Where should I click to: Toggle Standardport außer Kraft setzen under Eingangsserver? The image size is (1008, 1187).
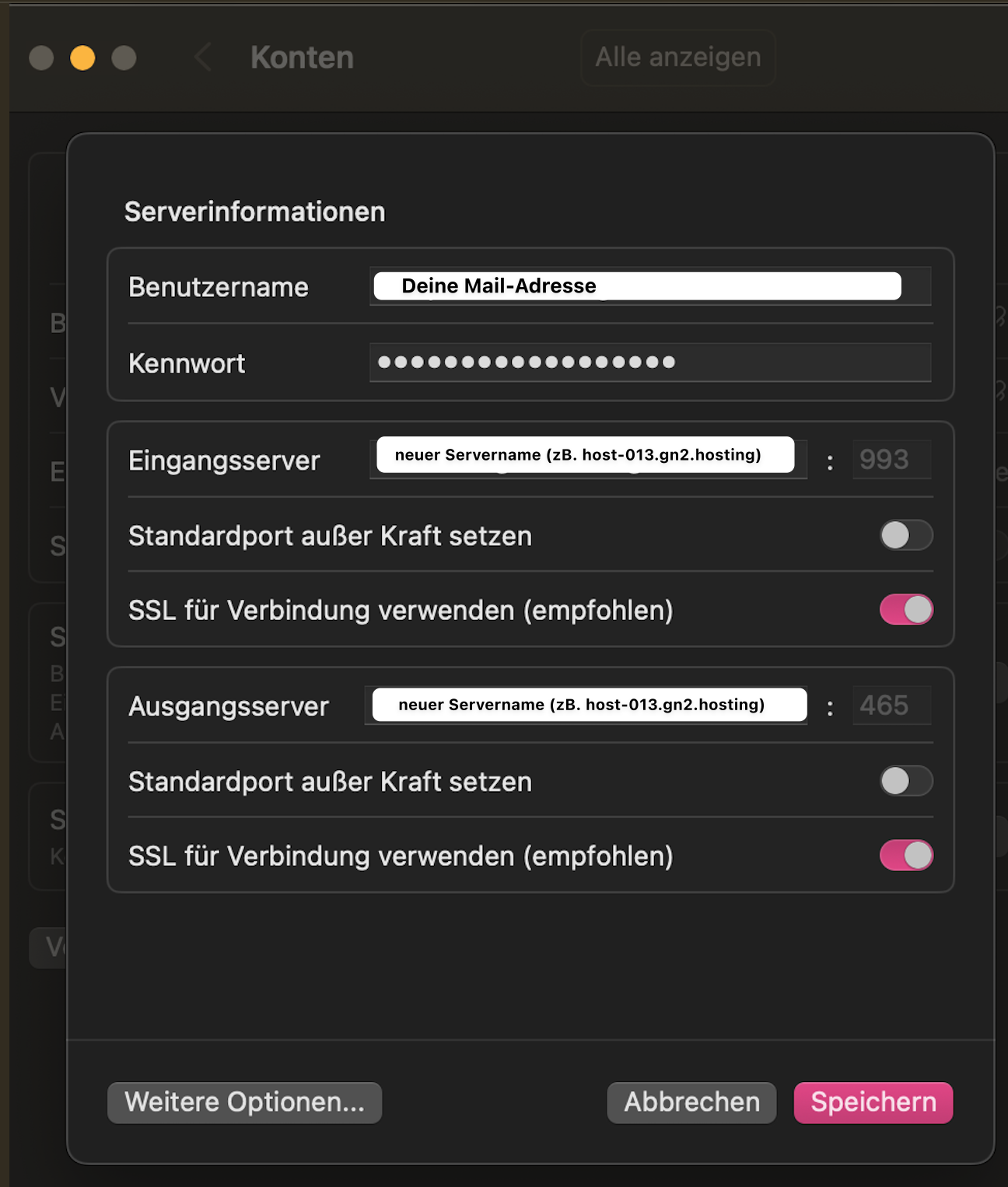click(906, 535)
